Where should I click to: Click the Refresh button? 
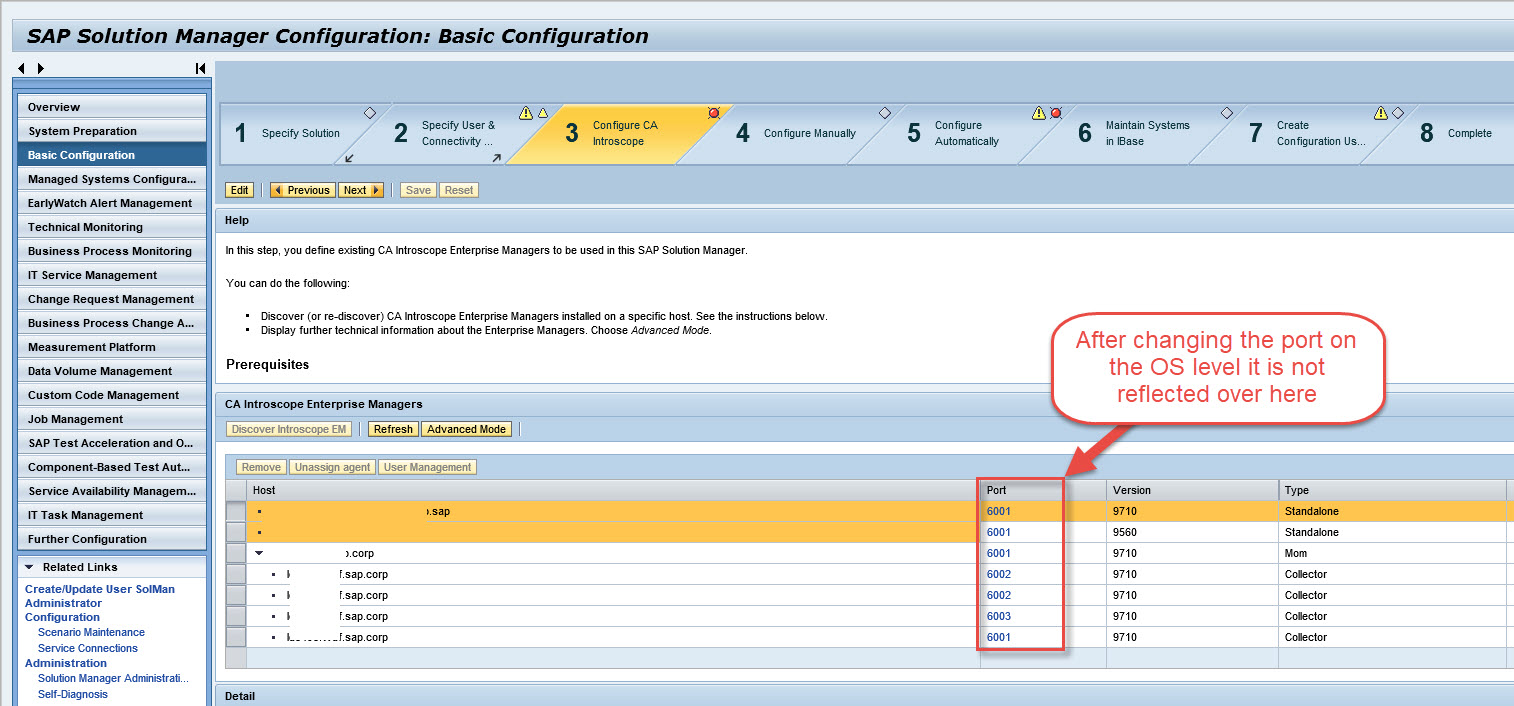(x=393, y=429)
